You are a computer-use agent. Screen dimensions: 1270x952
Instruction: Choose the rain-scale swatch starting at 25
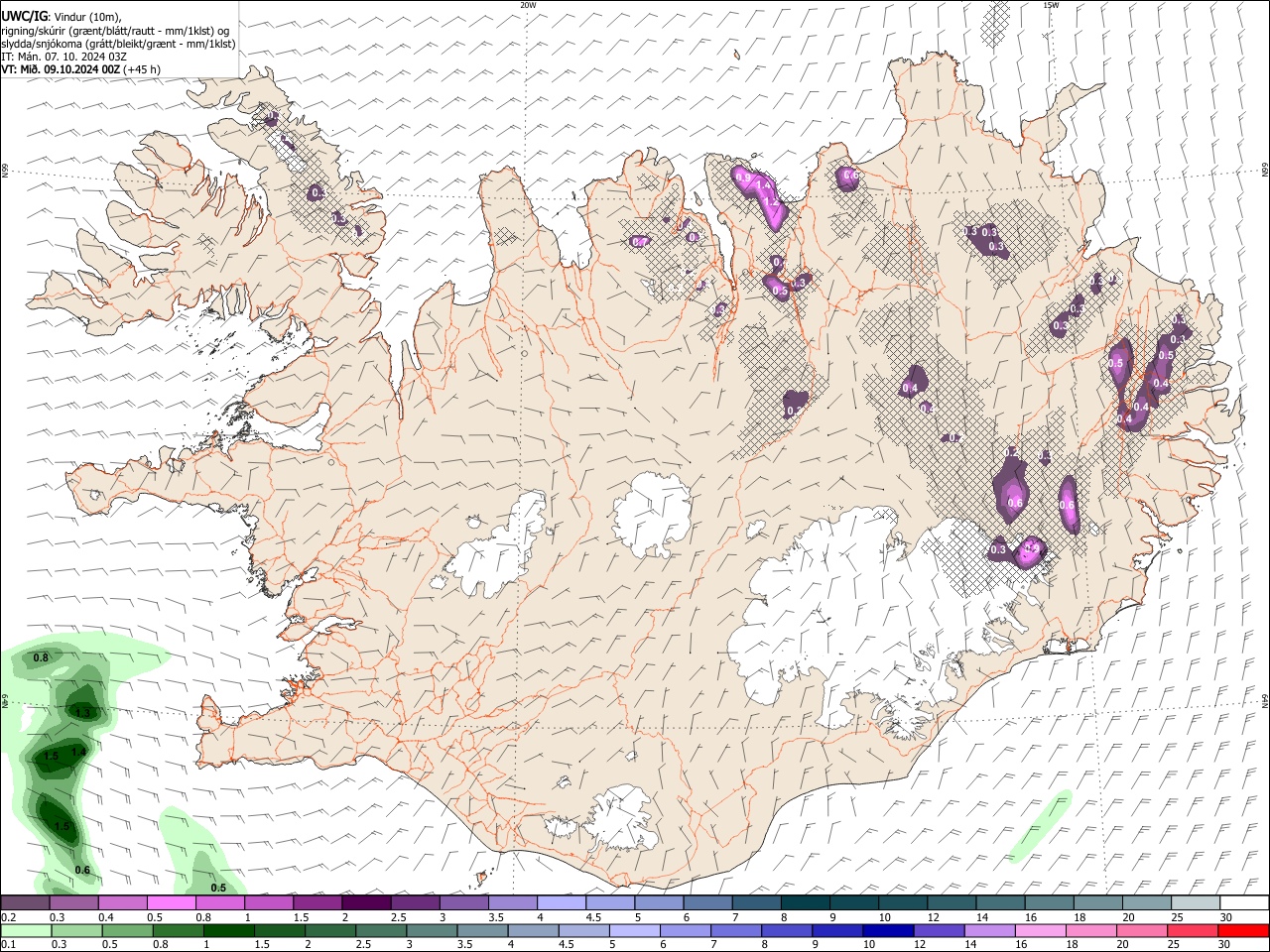click(x=1193, y=930)
